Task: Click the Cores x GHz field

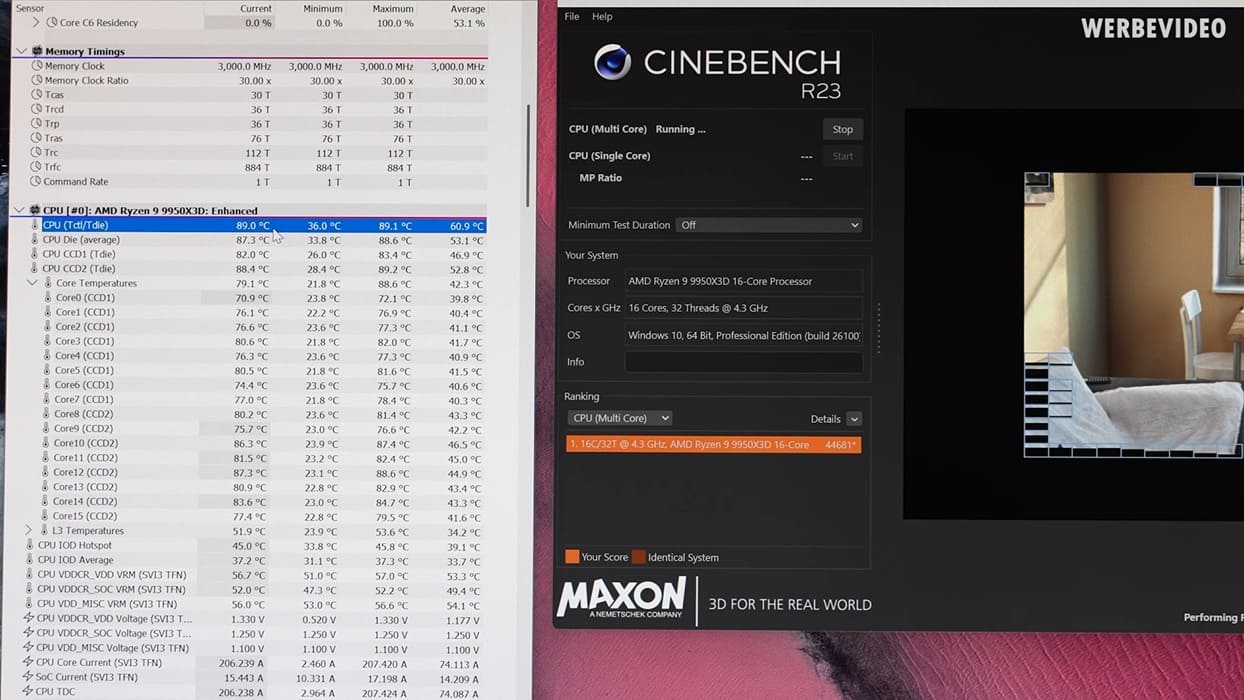Action: pyautogui.click(x=744, y=308)
